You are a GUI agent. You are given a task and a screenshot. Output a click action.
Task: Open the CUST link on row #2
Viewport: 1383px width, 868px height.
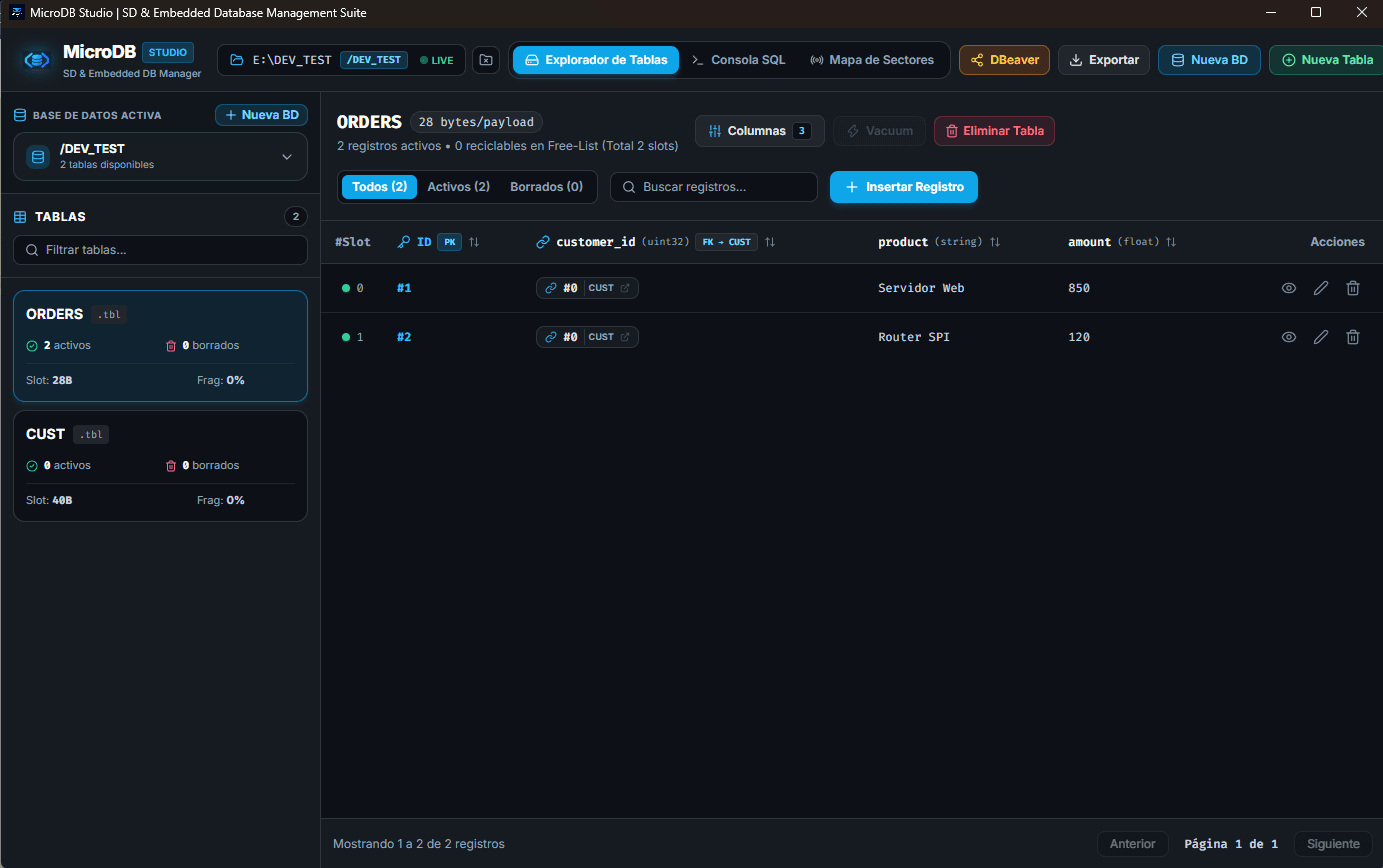coord(587,337)
